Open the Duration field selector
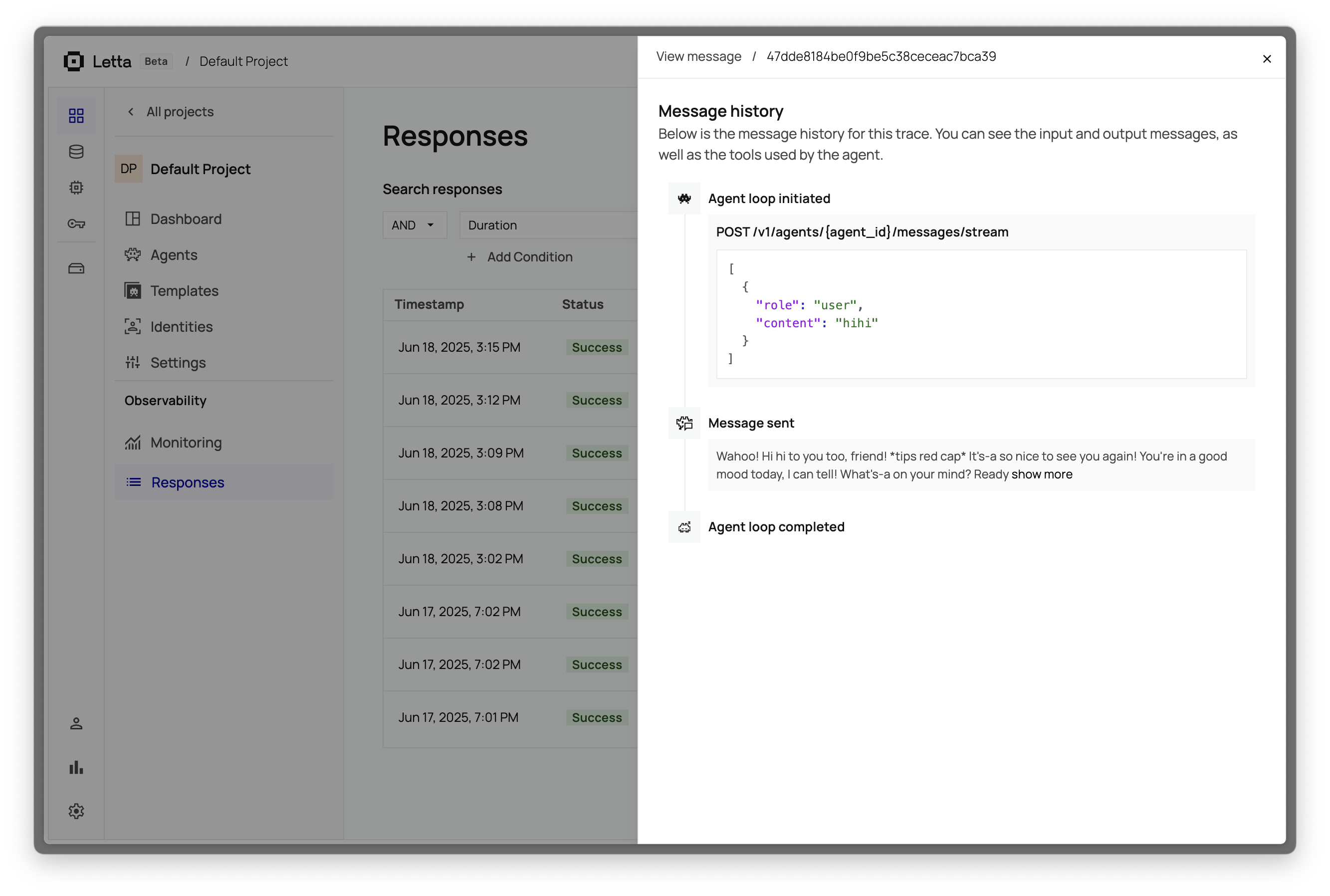Image resolution: width=1330 pixels, height=896 pixels. pos(548,225)
